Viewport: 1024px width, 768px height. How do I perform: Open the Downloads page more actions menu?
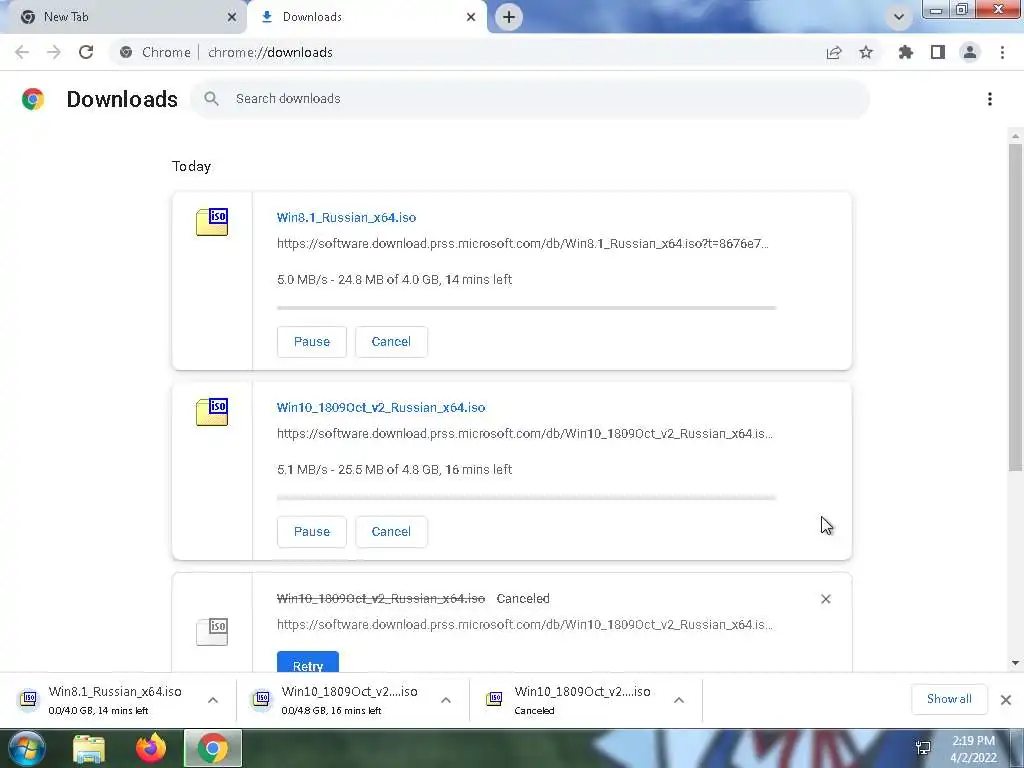[990, 99]
